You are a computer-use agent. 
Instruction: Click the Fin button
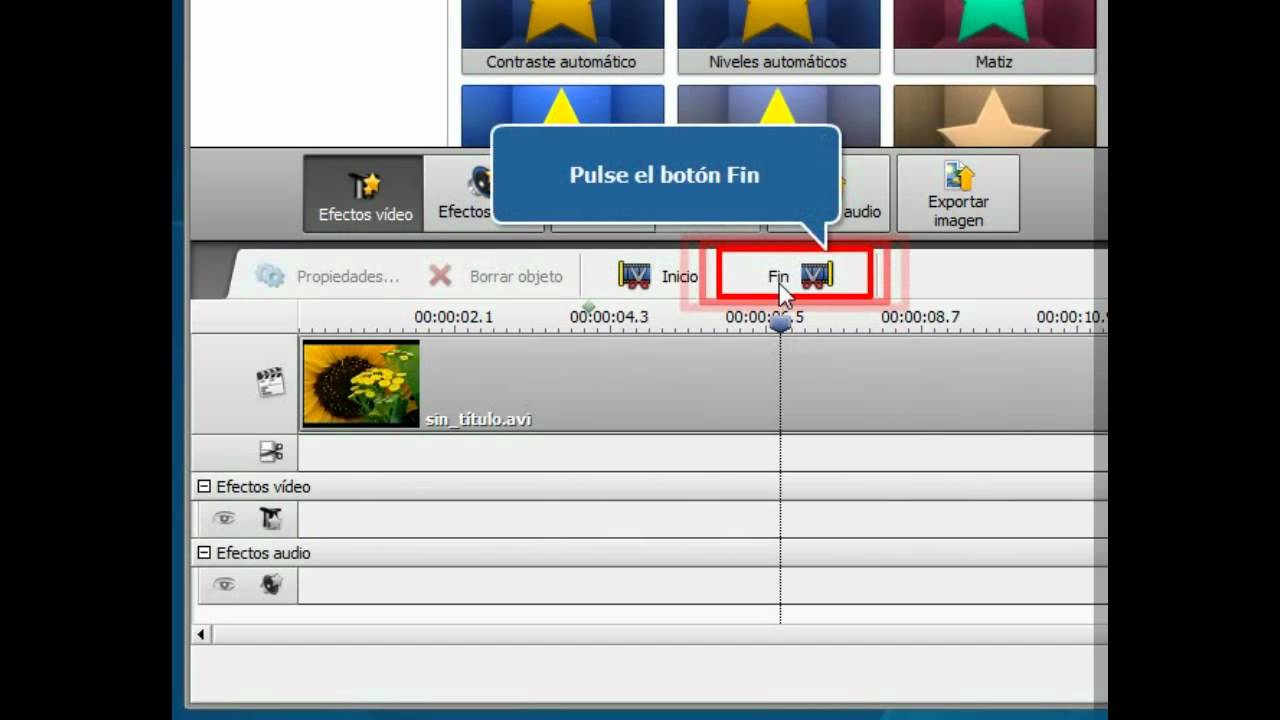click(x=795, y=276)
